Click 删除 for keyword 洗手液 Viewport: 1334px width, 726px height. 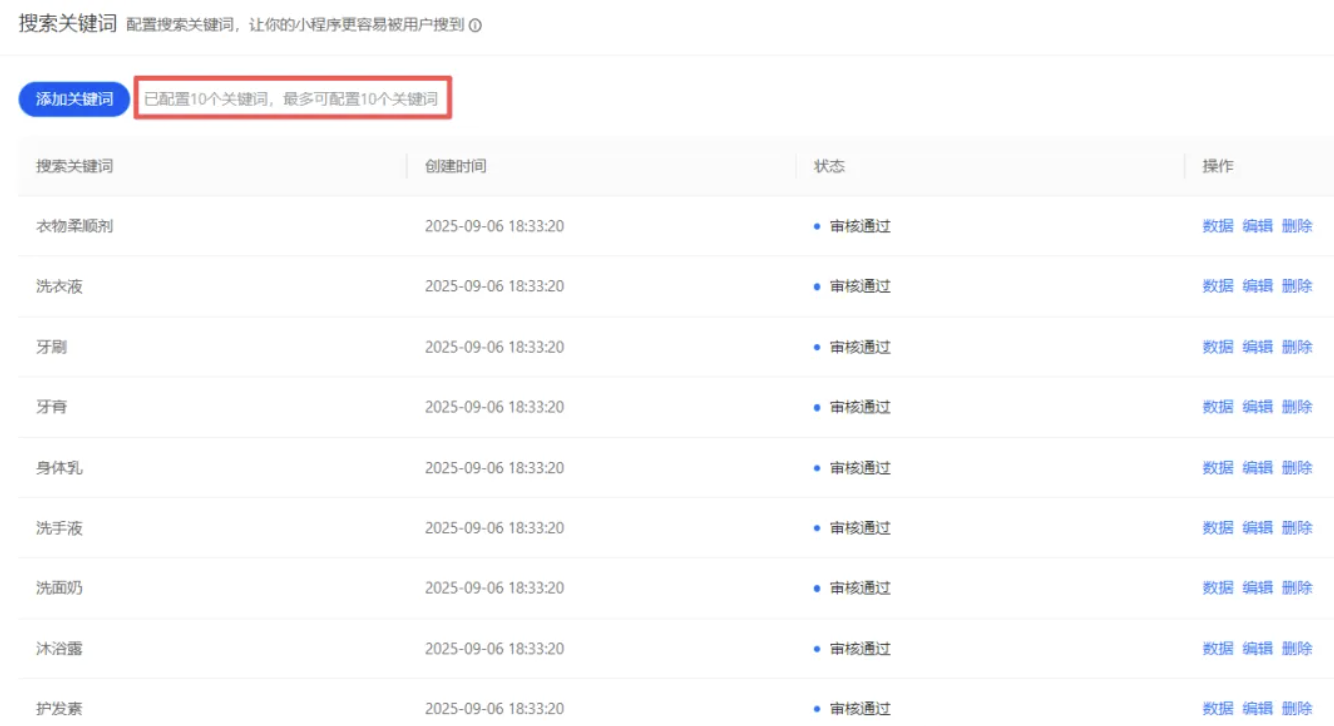click(1298, 527)
